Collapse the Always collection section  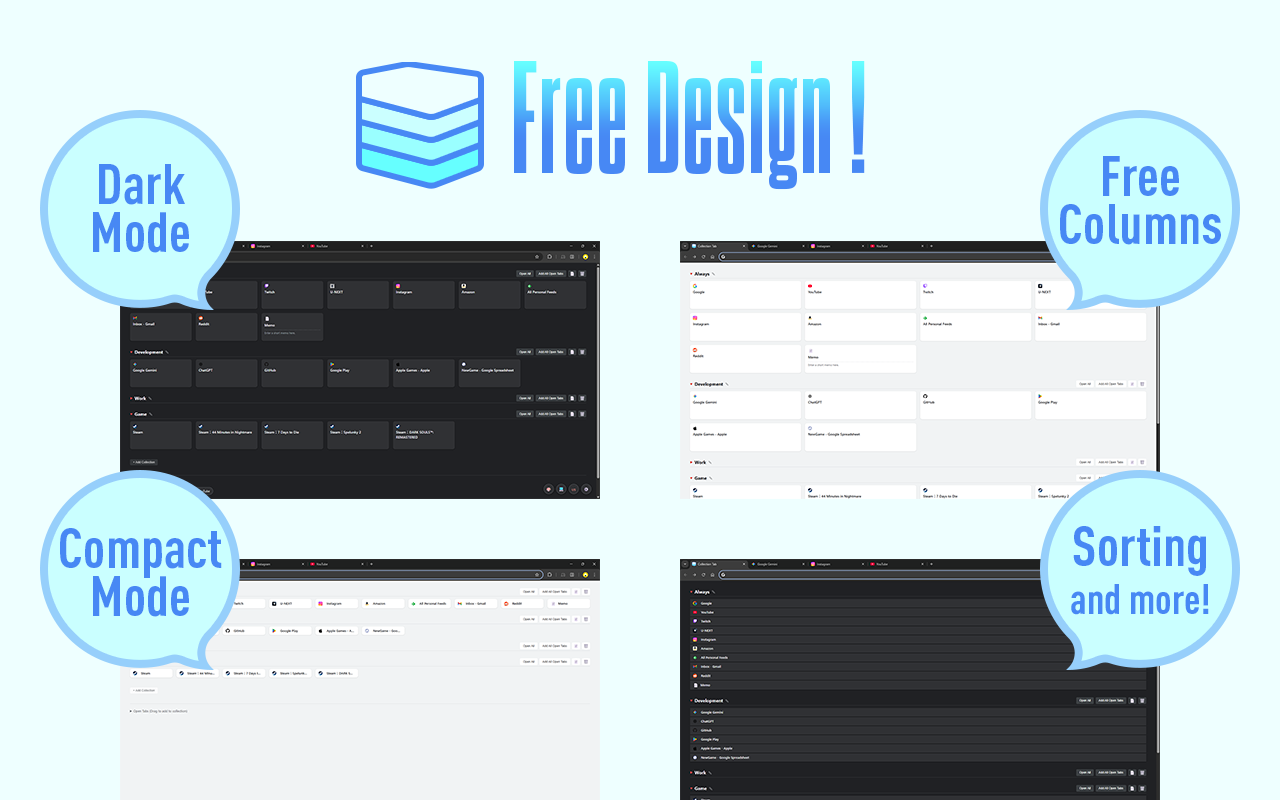[x=691, y=274]
